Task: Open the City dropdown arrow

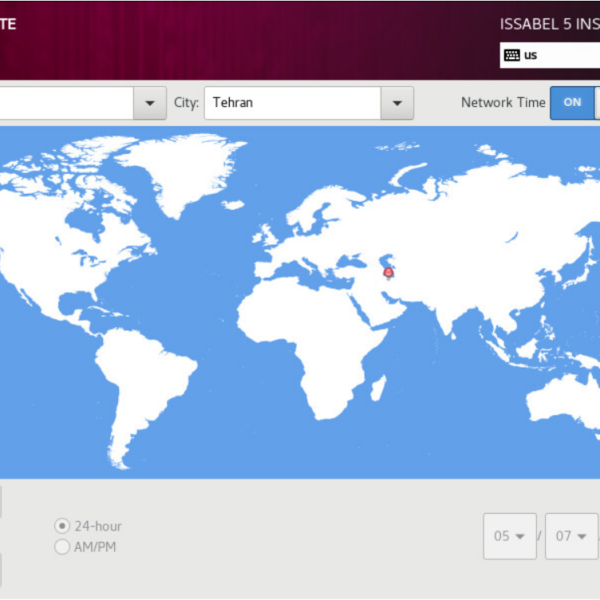Action: coord(397,103)
